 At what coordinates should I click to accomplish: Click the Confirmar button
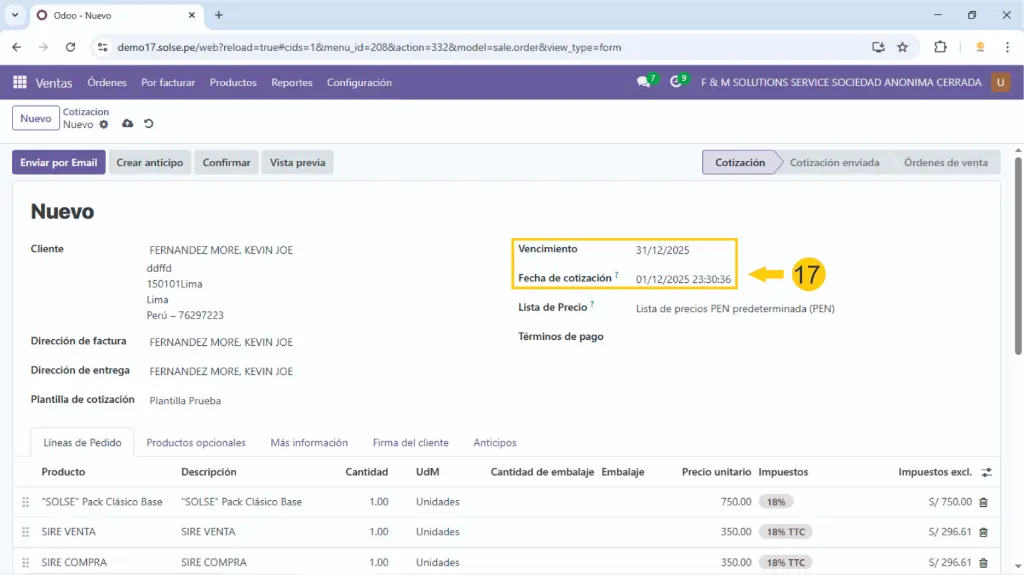tap(226, 162)
